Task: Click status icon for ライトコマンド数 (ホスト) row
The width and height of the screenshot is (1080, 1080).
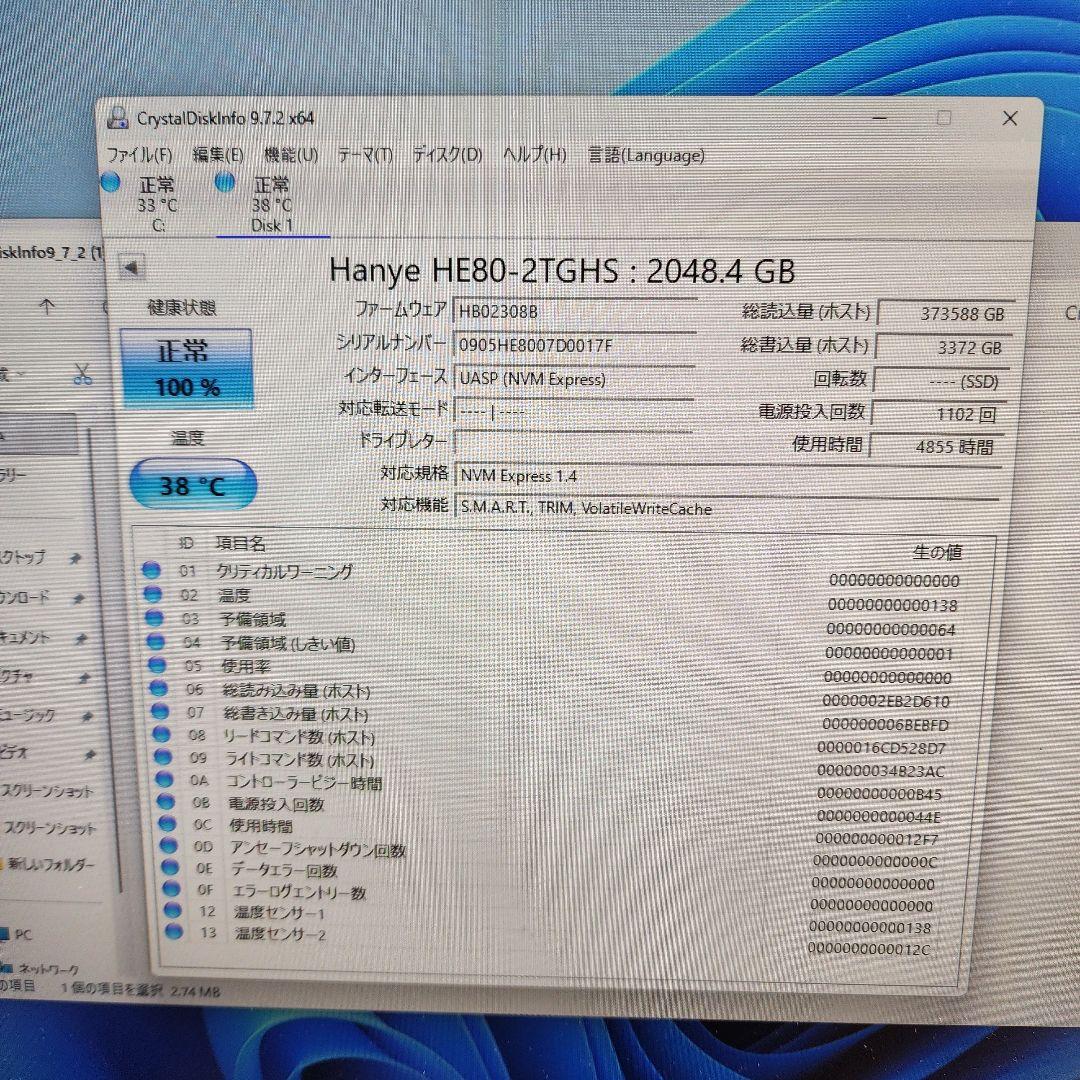Action: [x=163, y=757]
